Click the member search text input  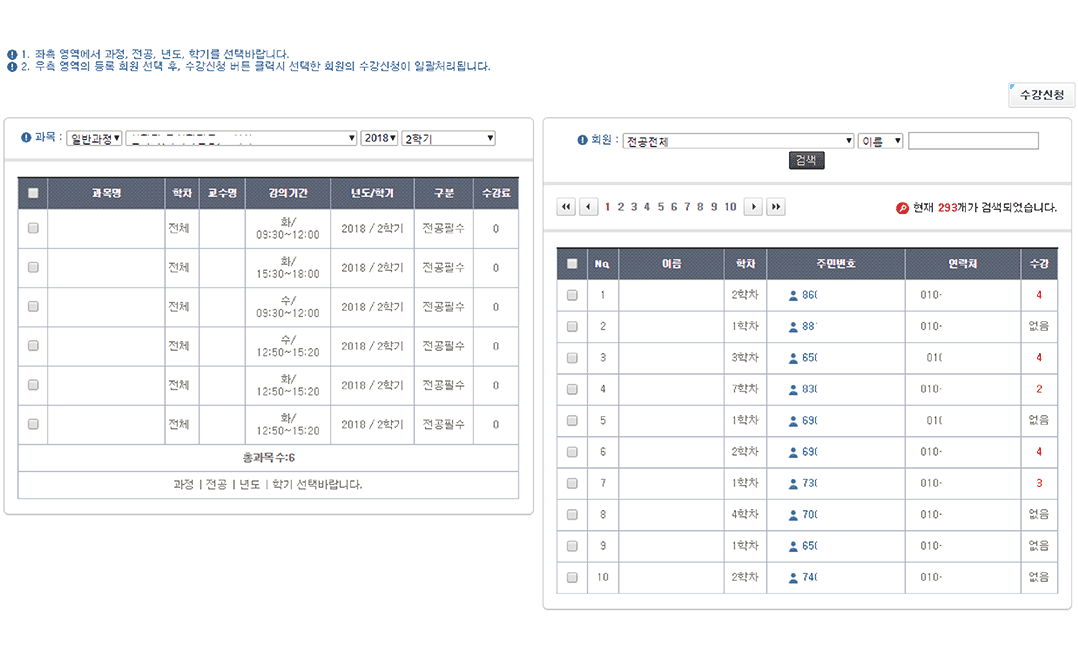(x=973, y=141)
